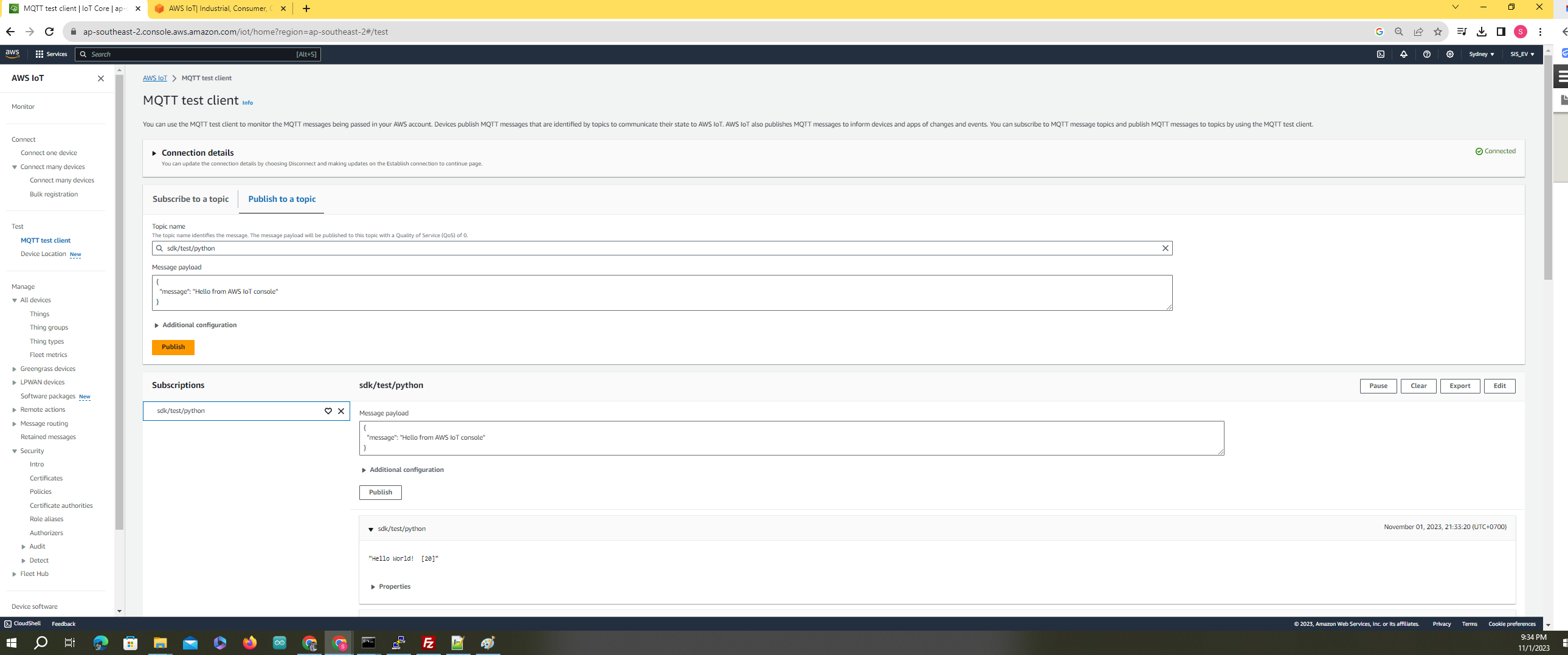Open Chrome media controls icon
Viewport: 1568px width, 655px height.
[x=1462, y=32]
